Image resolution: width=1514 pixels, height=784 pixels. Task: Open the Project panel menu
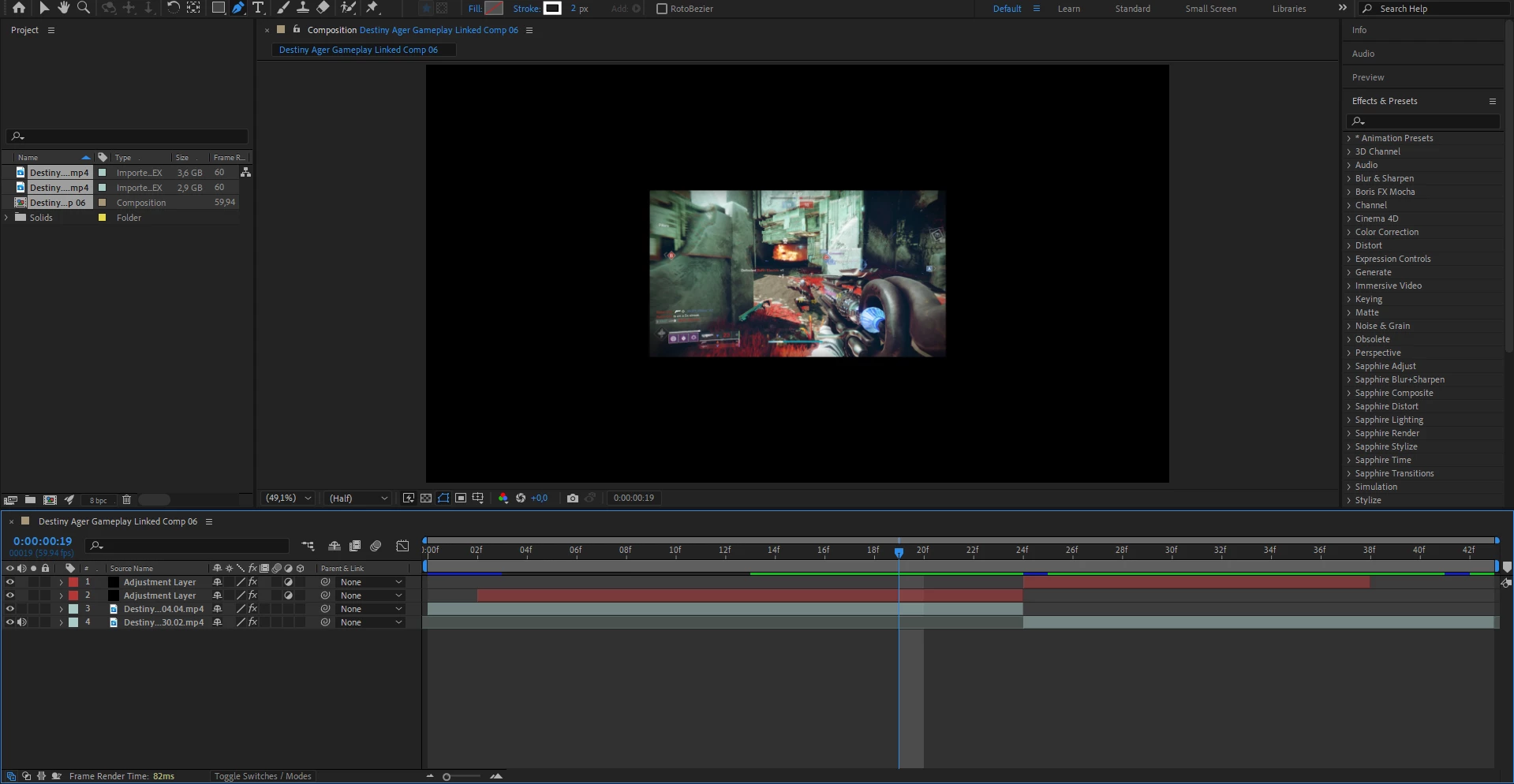tap(51, 30)
